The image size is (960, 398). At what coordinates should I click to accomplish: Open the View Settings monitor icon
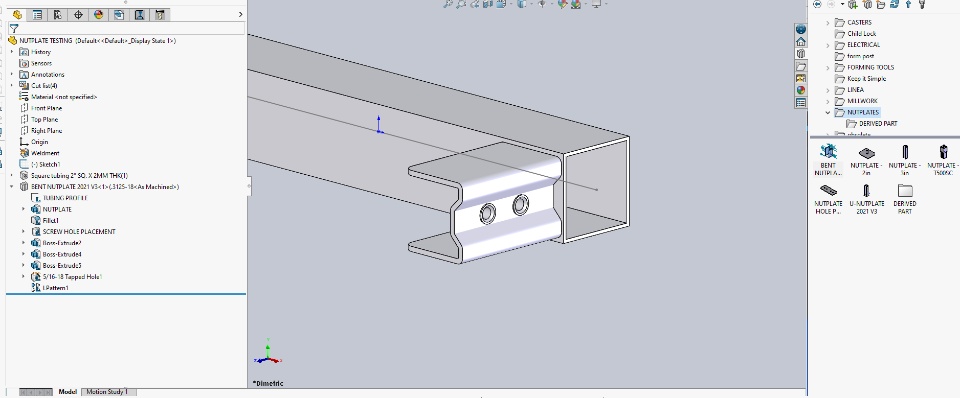[x=596, y=4]
